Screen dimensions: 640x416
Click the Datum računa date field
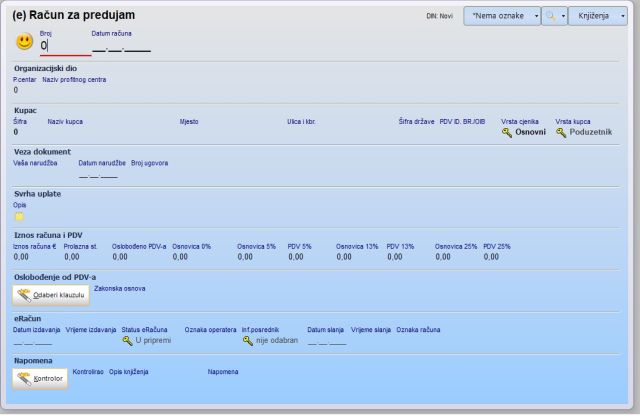coord(120,46)
